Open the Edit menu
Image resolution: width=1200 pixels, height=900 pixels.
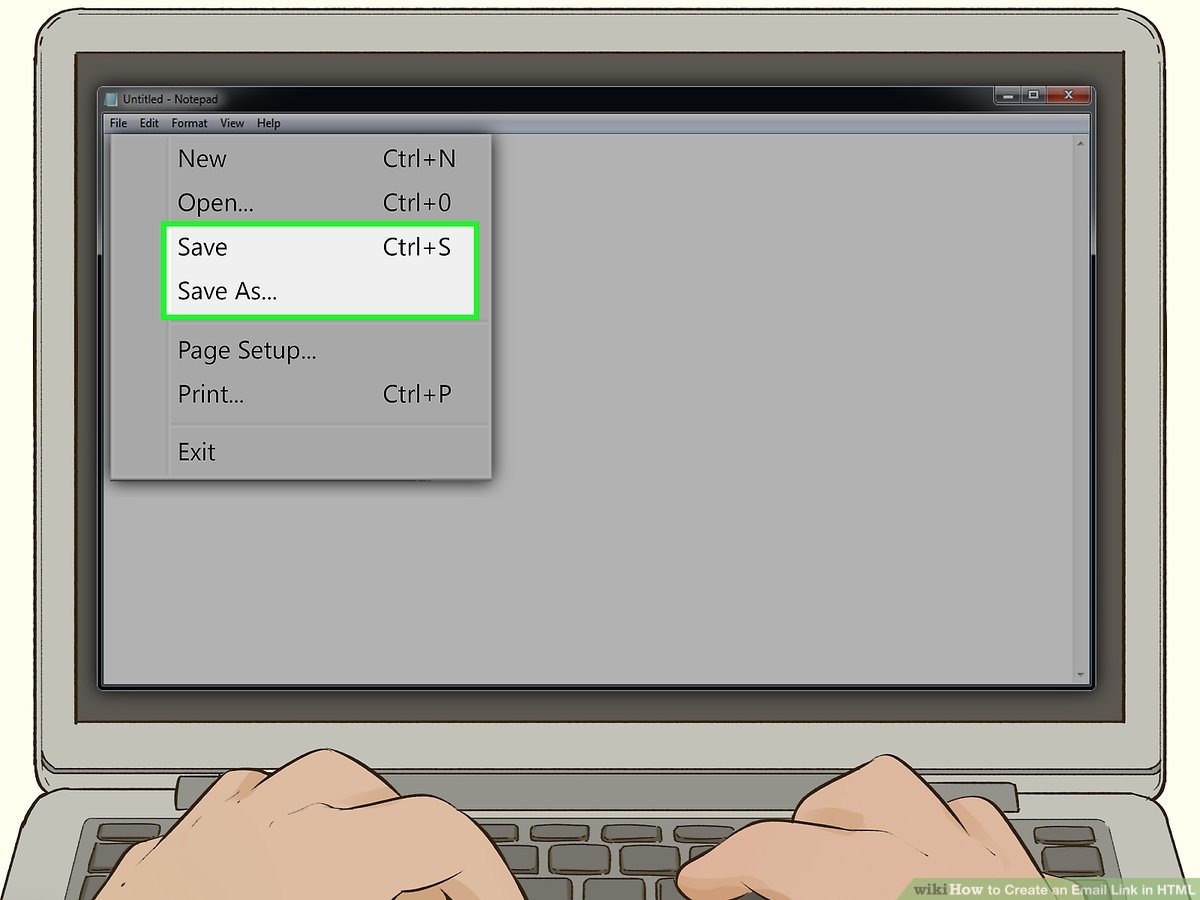click(x=149, y=123)
